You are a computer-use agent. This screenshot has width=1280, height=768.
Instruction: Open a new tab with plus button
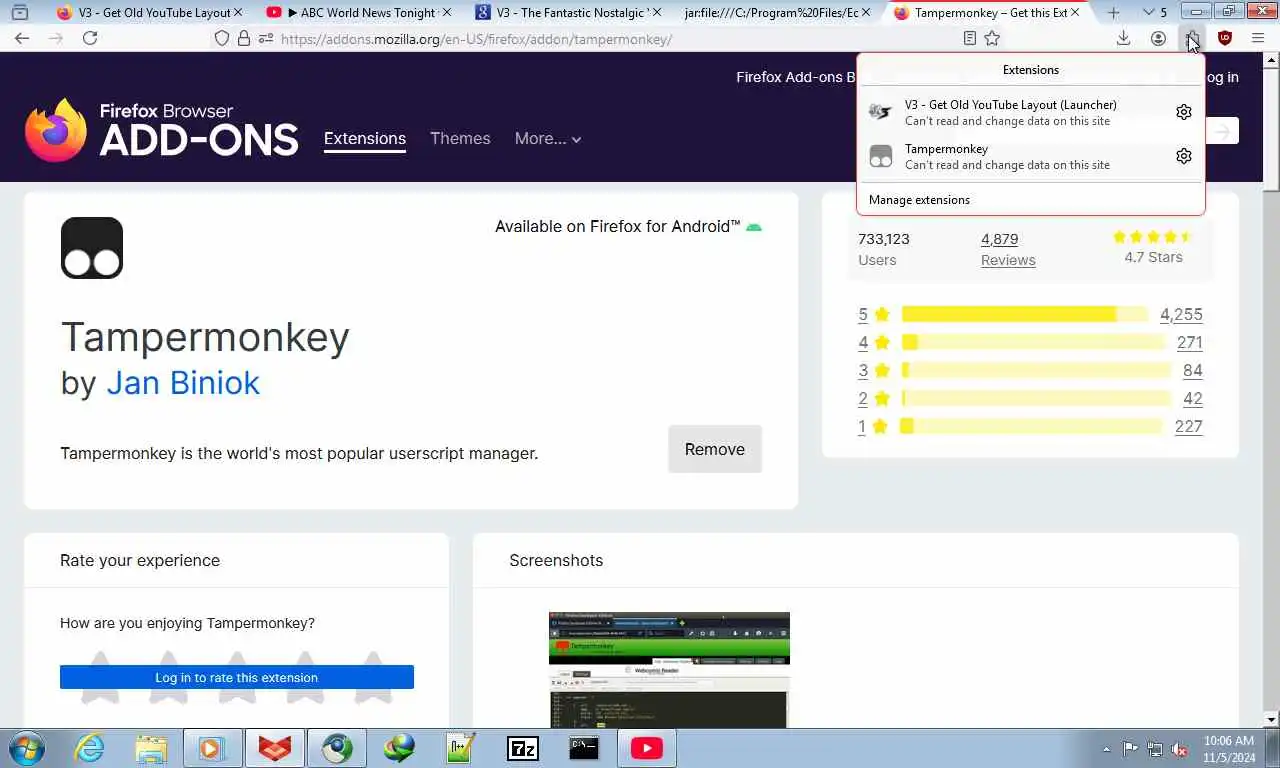pyautogui.click(x=1113, y=13)
